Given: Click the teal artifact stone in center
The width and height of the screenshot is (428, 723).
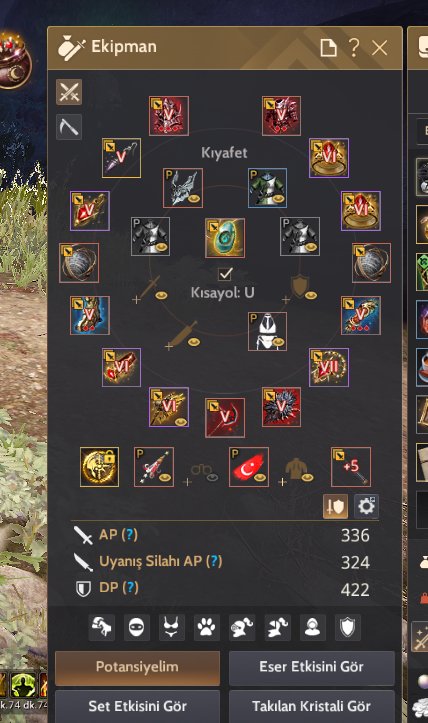Looking at the screenshot, I should [225, 238].
